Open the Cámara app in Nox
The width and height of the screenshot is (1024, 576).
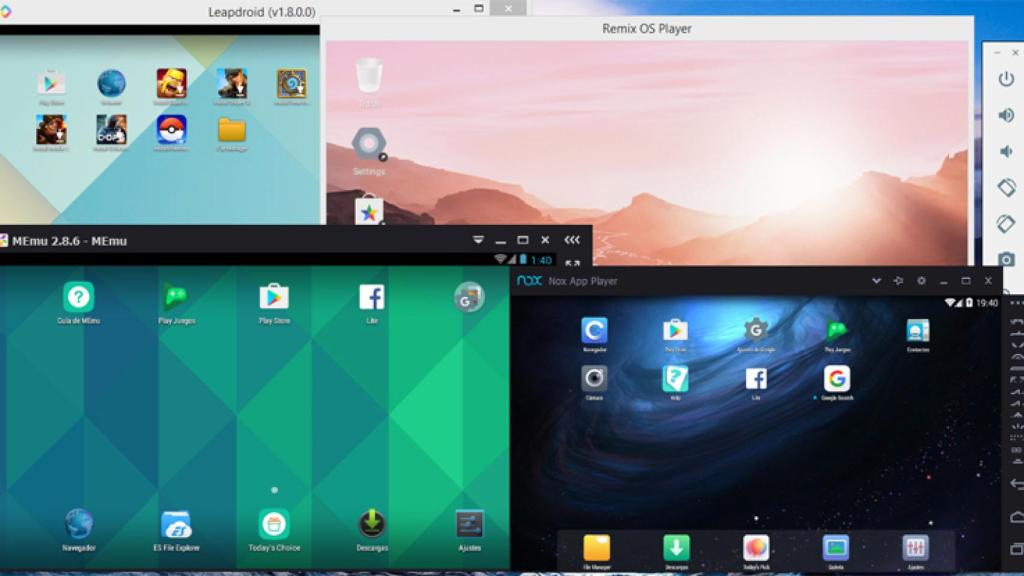click(594, 380)
